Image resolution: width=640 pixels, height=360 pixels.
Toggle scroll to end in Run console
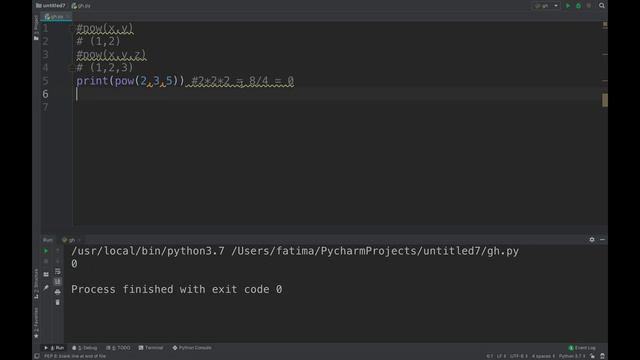click(58, 282)
